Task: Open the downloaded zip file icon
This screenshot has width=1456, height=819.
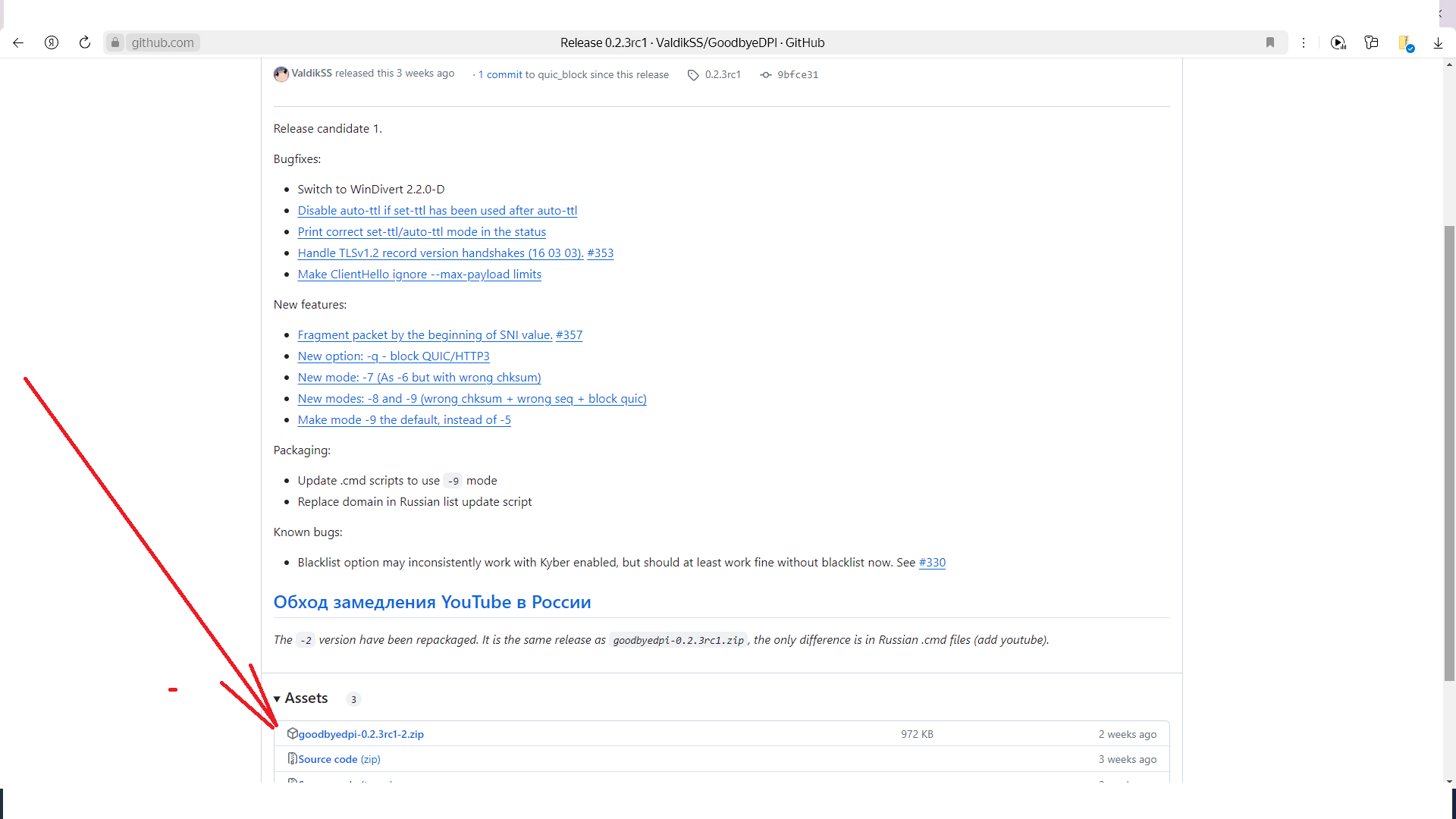Action: [1405, 43]
